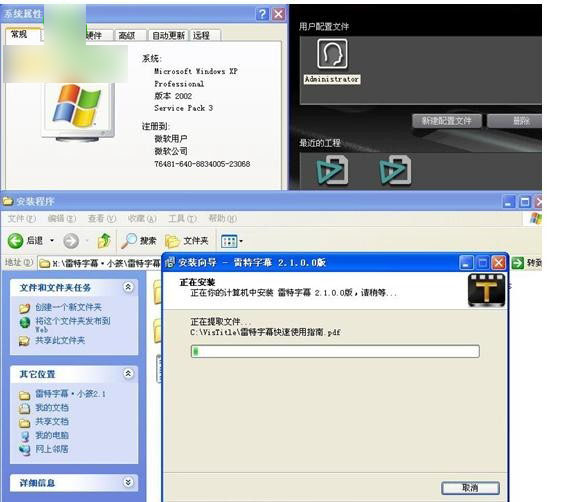Click the address bar path field
The image size is (575, 502).
click(x=99, y=263)
